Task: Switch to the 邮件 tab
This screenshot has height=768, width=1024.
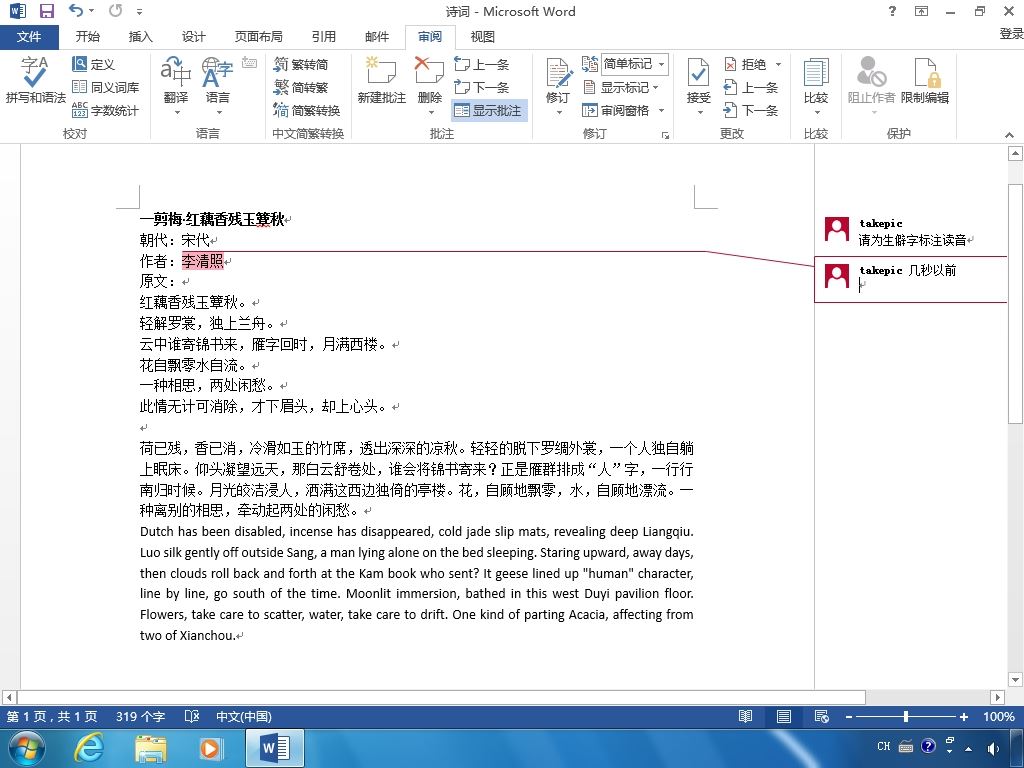Action: (377, 37)
